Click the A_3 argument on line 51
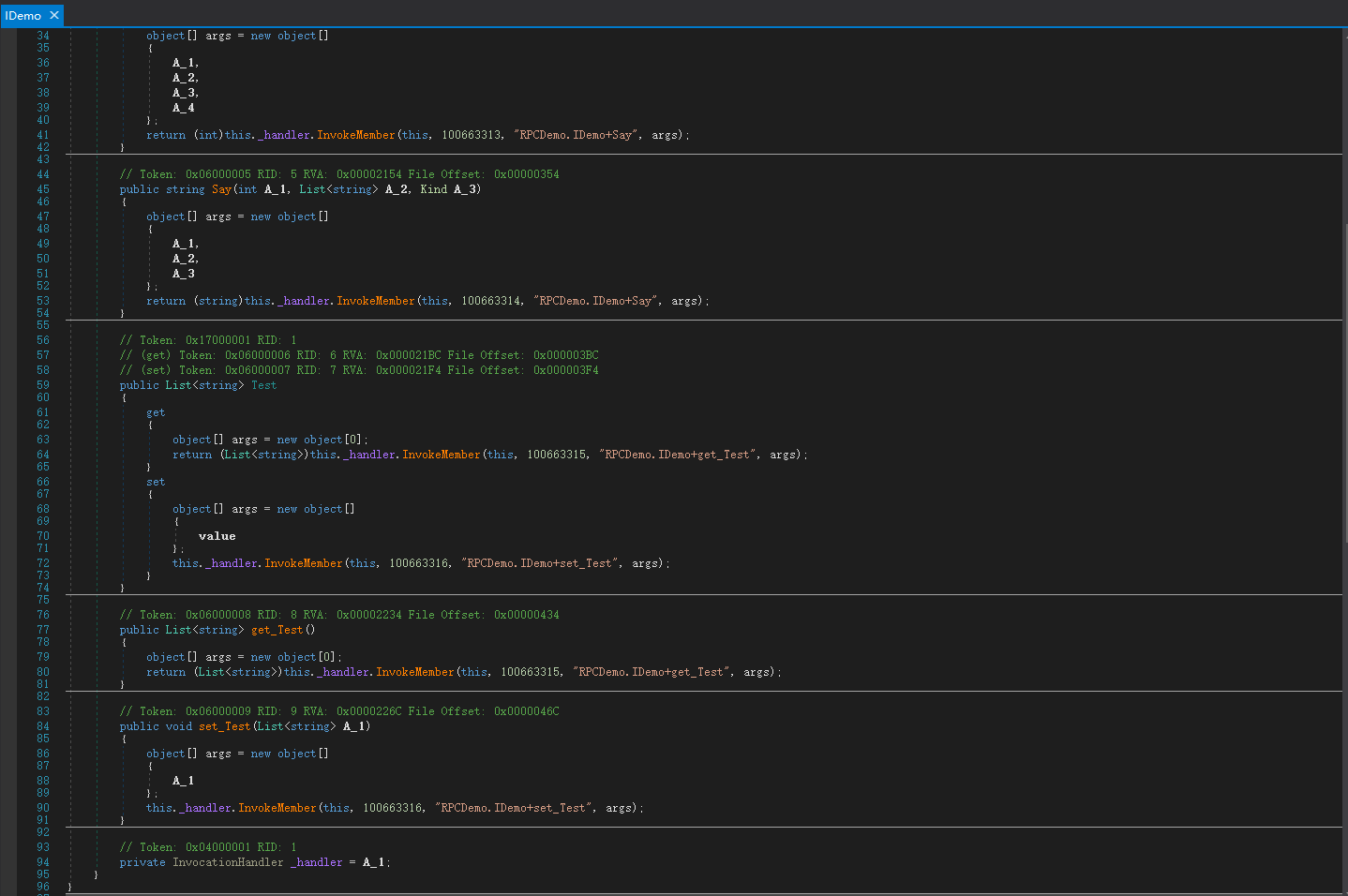The width and height of the screenshot is (1348, 896). [x=184, y=274]
